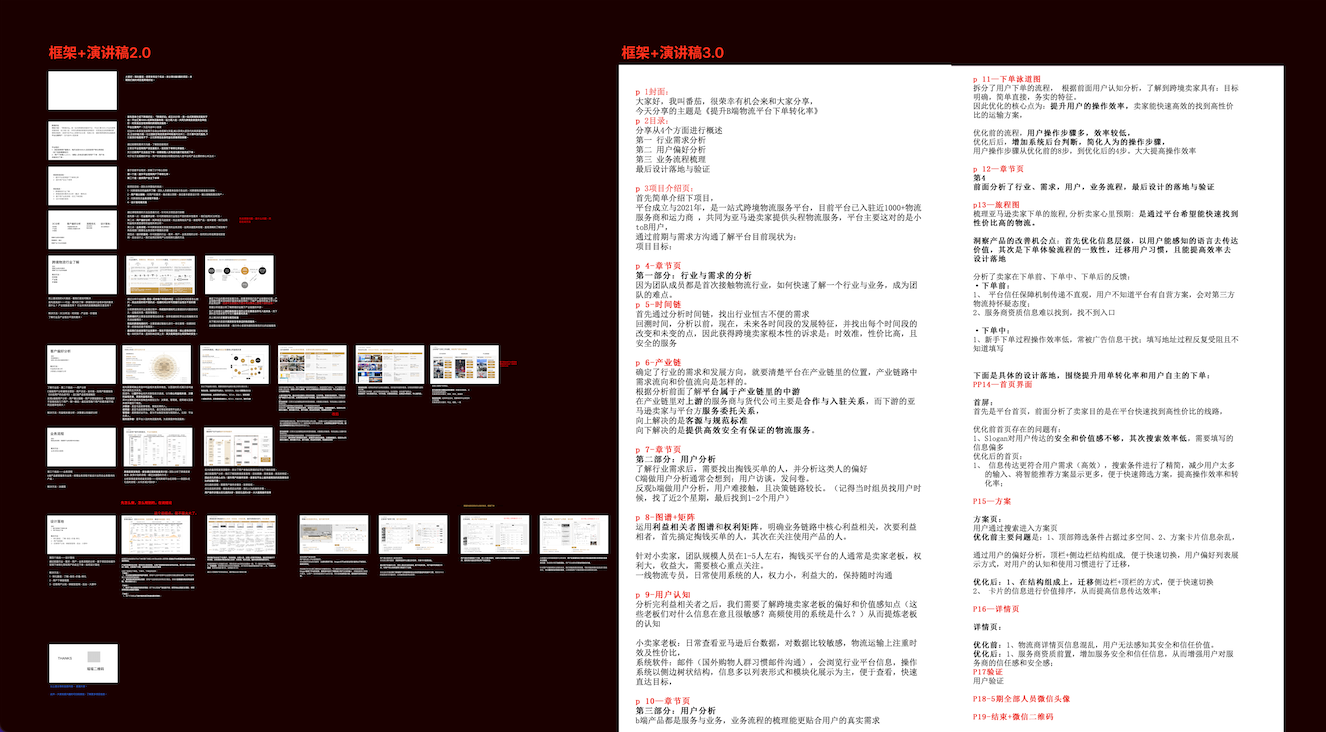Screen dimensions: 1326x732
Task: Open the 设计落地 title slide thumbnail
Action: (83, 535)
